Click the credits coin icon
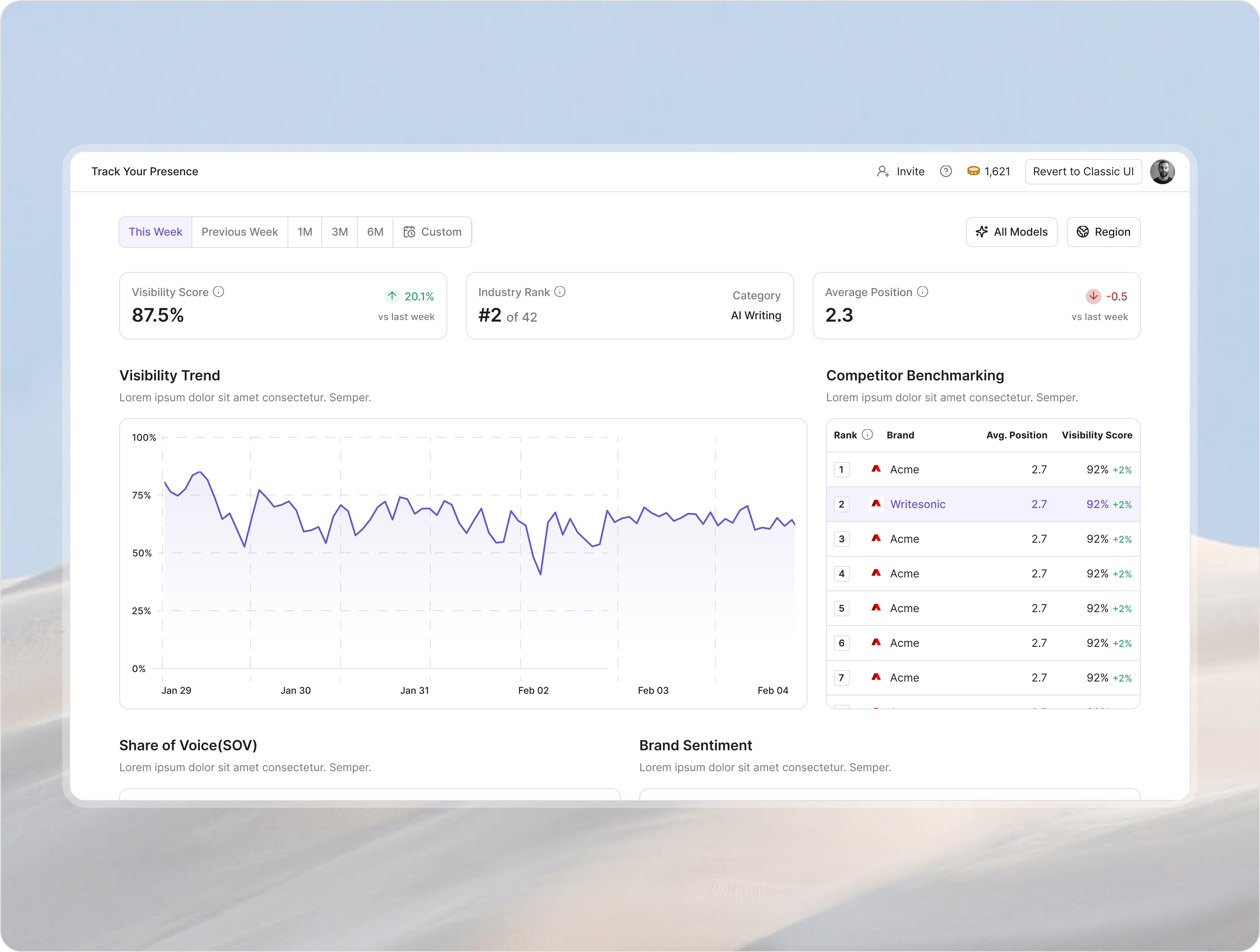 [973, 171]
